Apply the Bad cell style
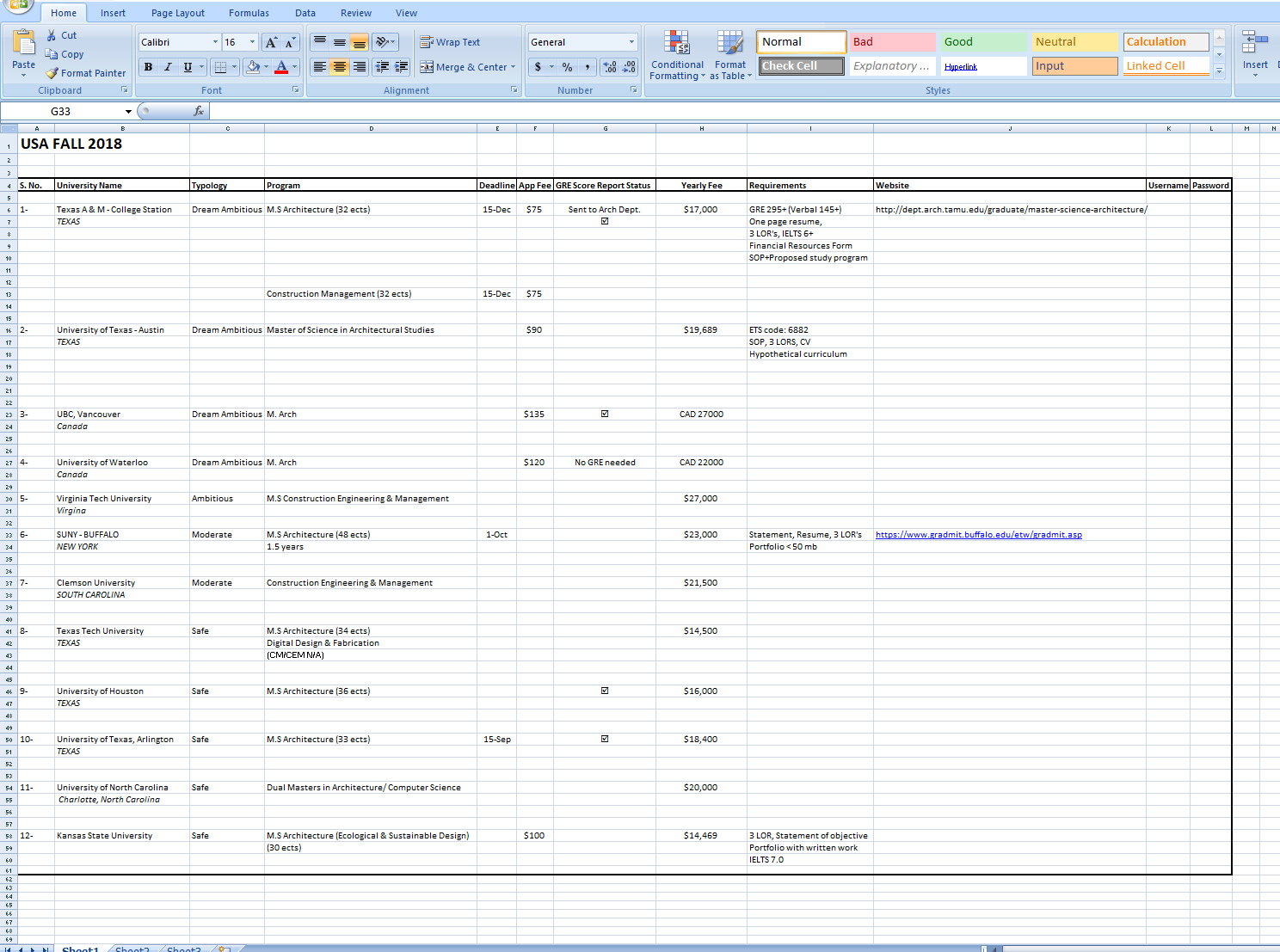Viewport: 1280px width, 952px height. tap(893, 41)
